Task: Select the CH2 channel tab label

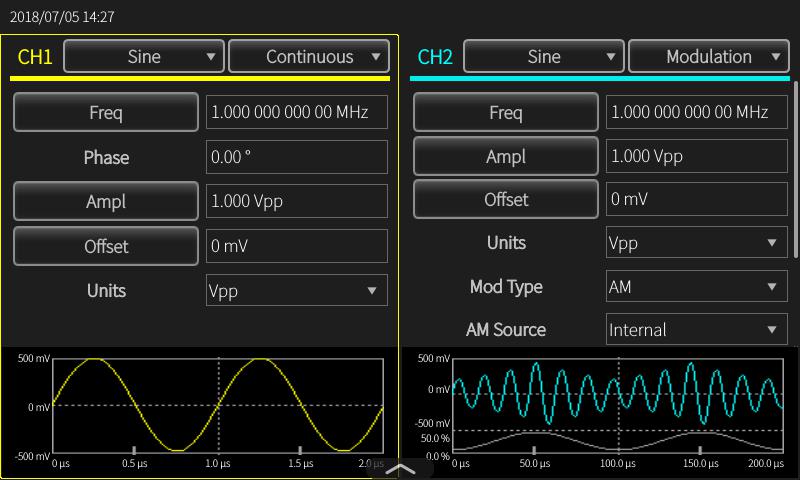Action: click(x=435, y=57)
